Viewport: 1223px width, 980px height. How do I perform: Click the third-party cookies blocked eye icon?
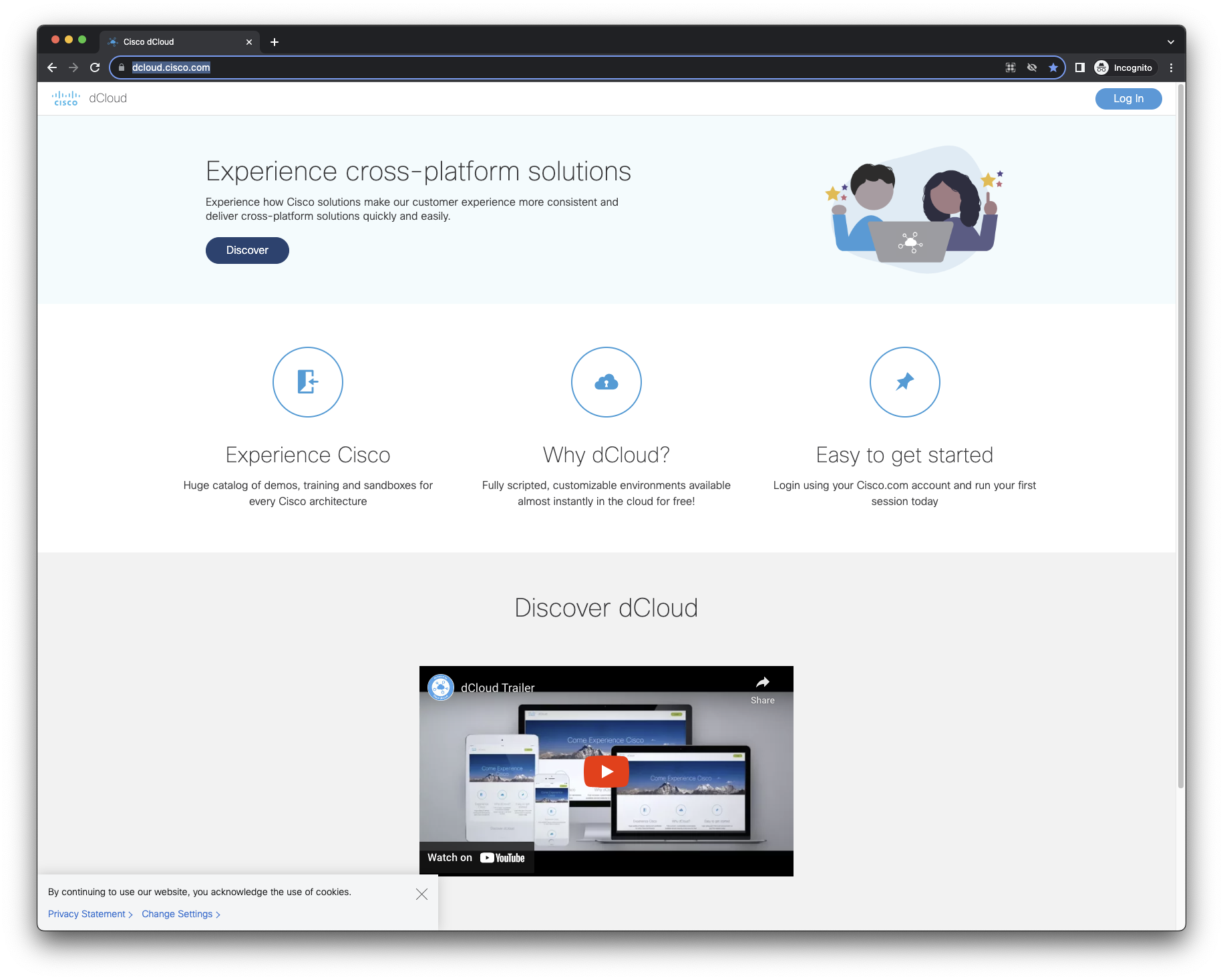click(1032, 67)
